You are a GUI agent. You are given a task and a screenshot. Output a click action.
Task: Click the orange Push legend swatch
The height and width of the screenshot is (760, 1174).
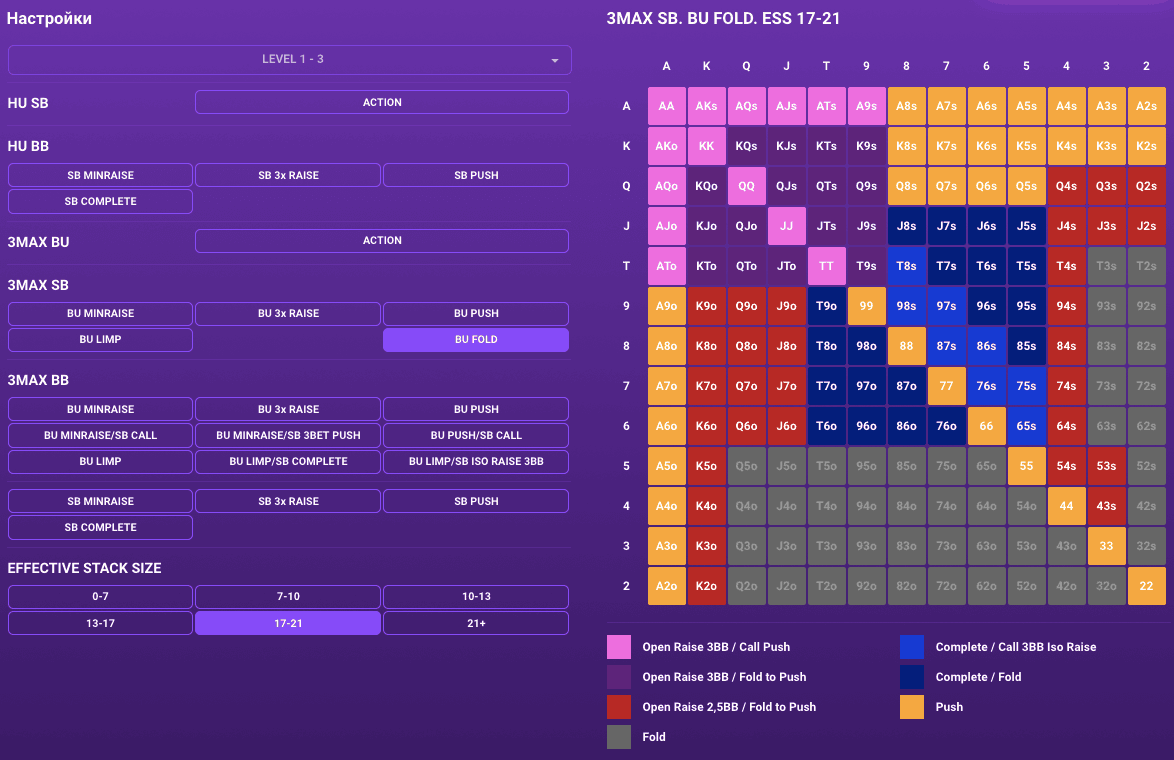pos(911,707)
